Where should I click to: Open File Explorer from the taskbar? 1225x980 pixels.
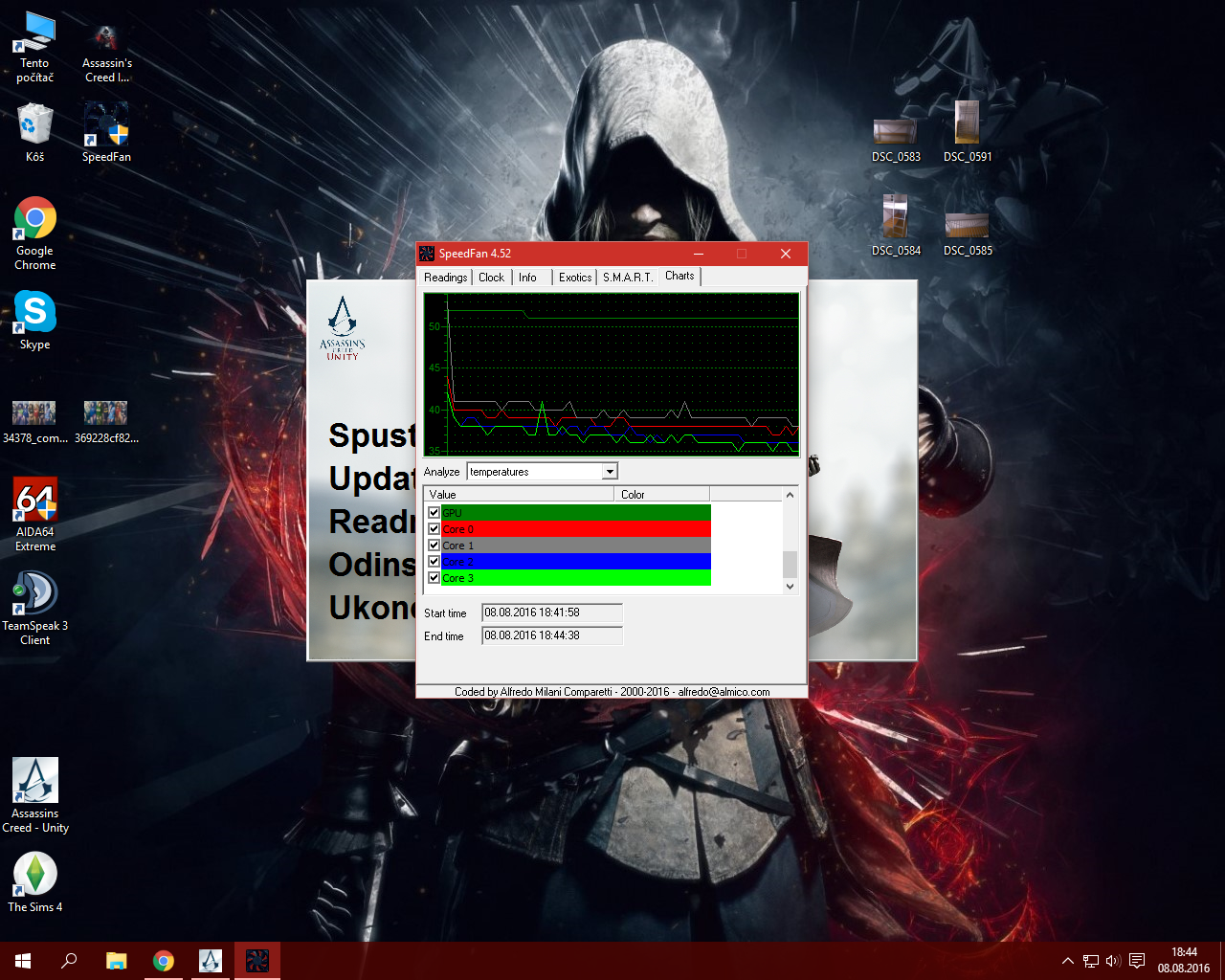[116, 961]
